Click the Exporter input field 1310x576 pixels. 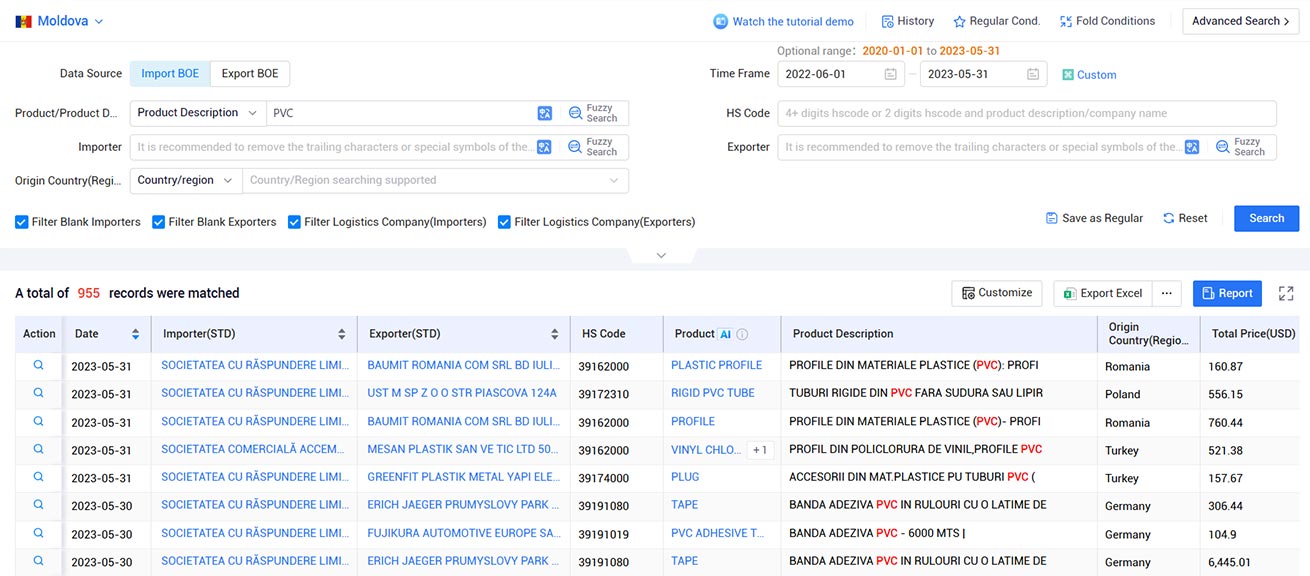pos(980,147)
